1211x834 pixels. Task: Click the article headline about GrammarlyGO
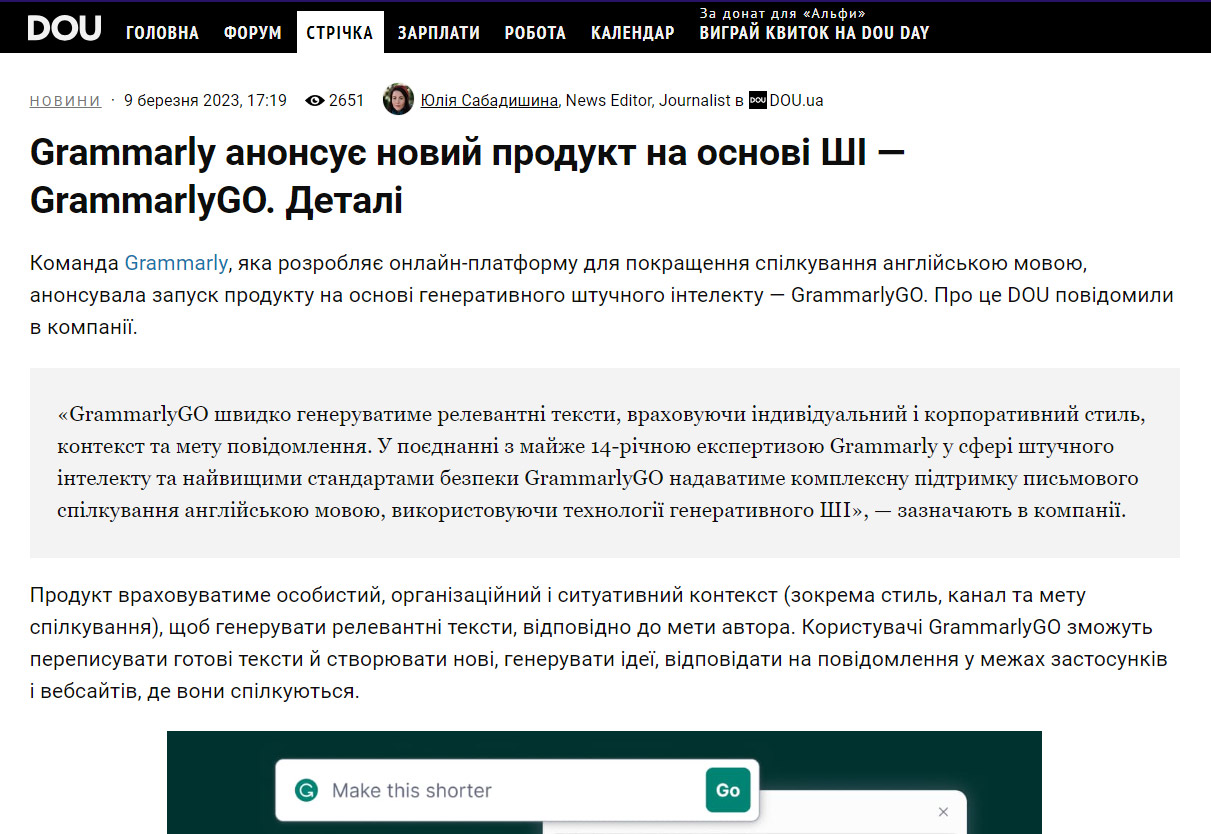click(468, 177)
